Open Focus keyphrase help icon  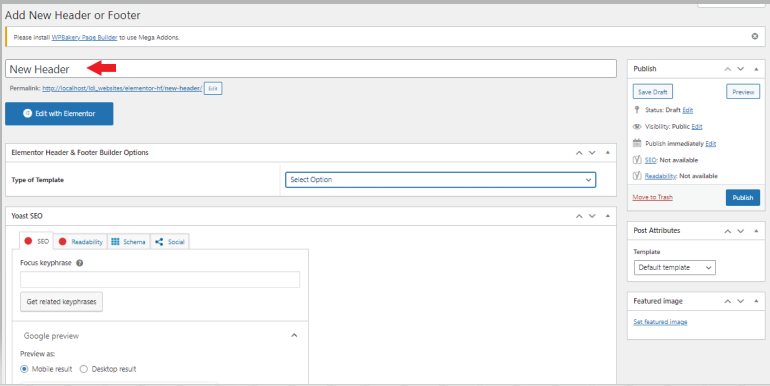[80, 263]
